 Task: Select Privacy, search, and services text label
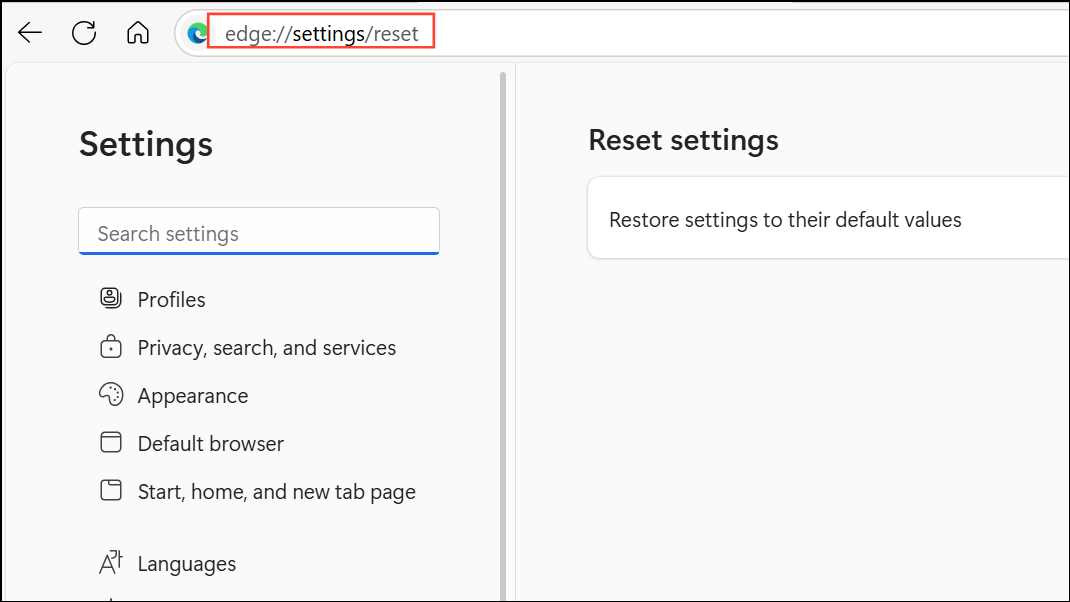pyautogui.click(x=266, y=348)
